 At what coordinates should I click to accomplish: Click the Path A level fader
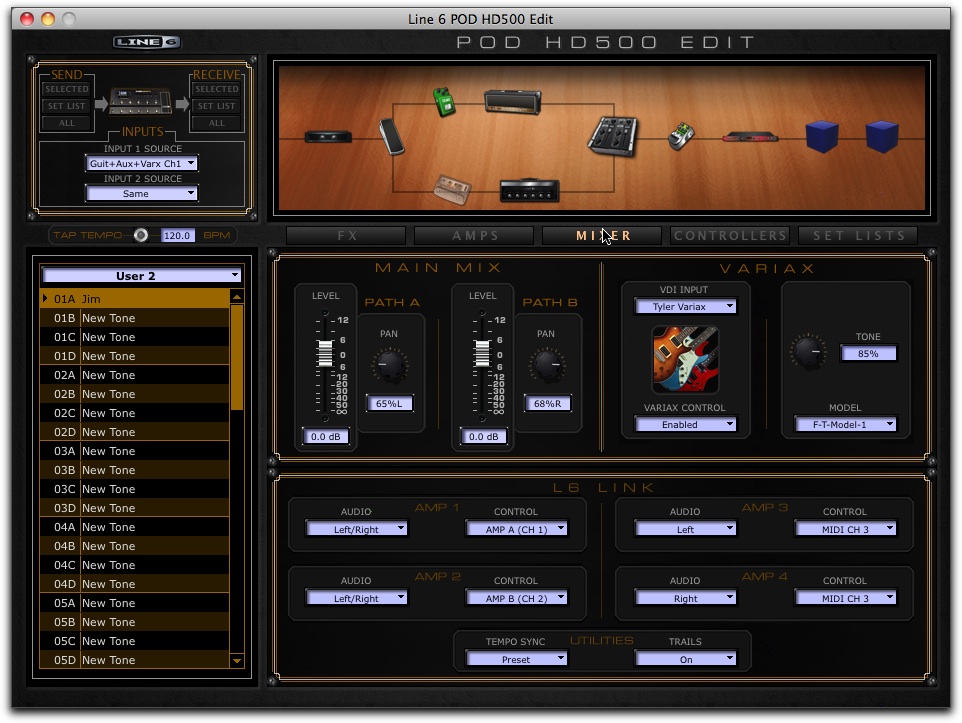pos(325,354)
